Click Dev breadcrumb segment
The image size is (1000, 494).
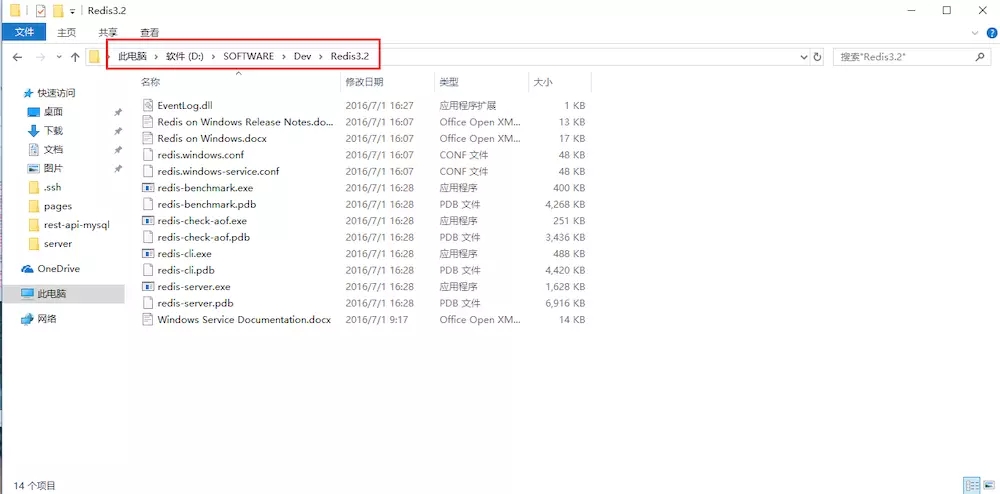[302, 57]
